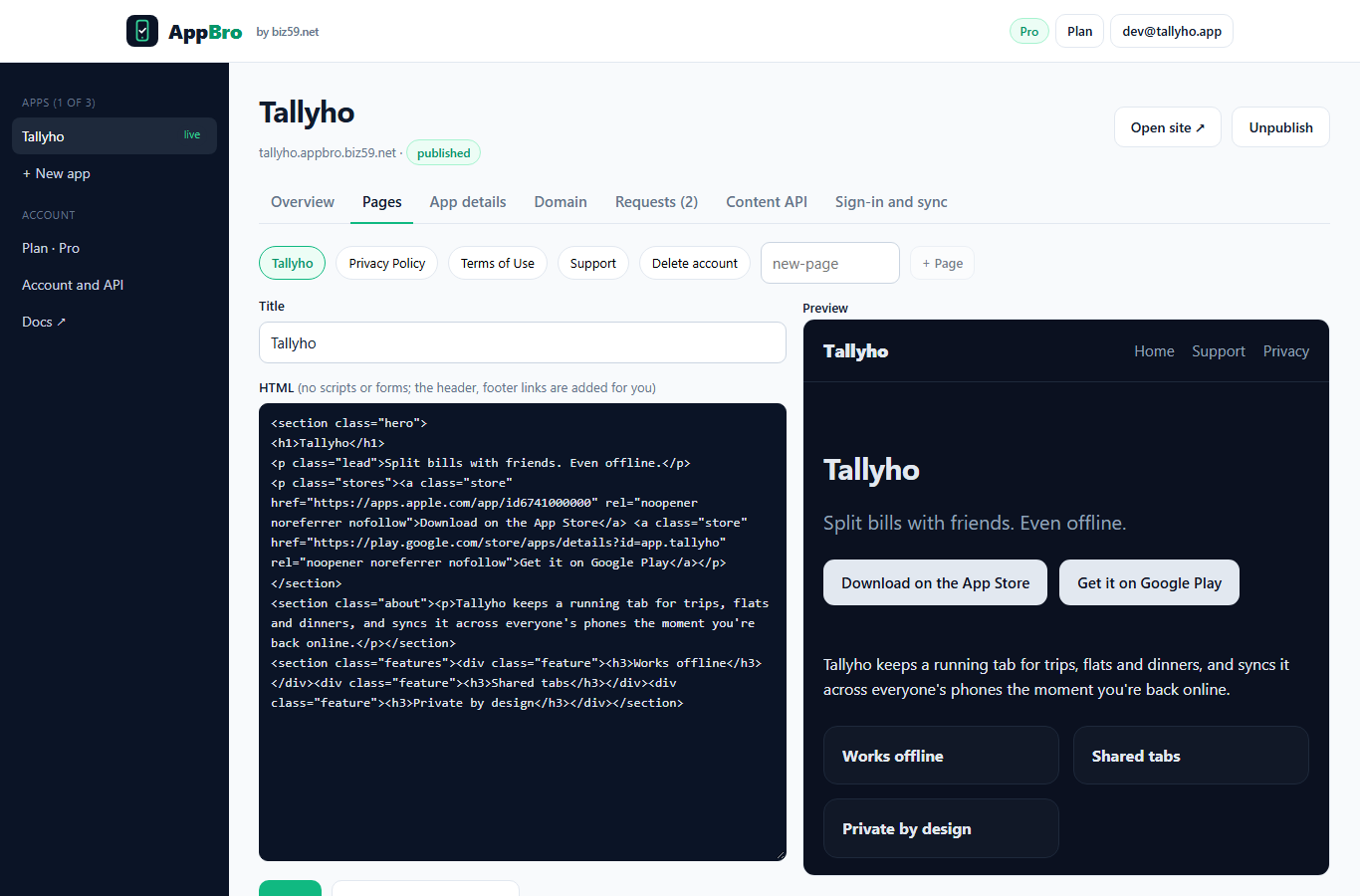This screenshot has height=896, width=1360.
Task: Click the + Page add button
Action: tap(943, 263)
